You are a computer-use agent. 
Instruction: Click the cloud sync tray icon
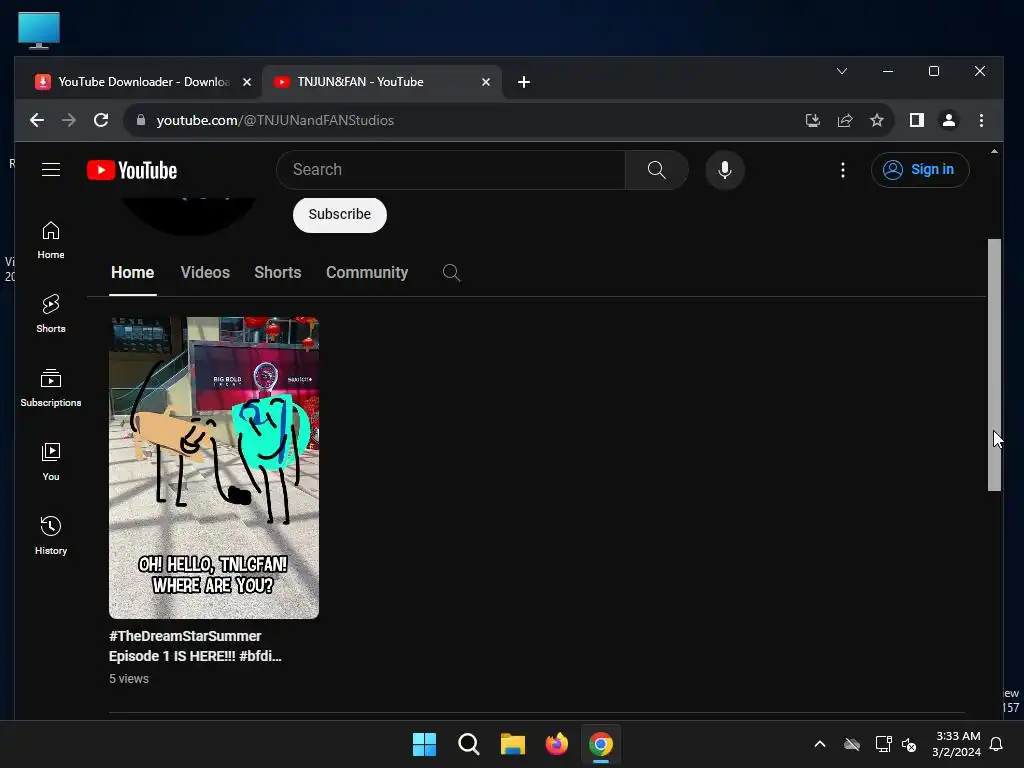click(852, 744)
